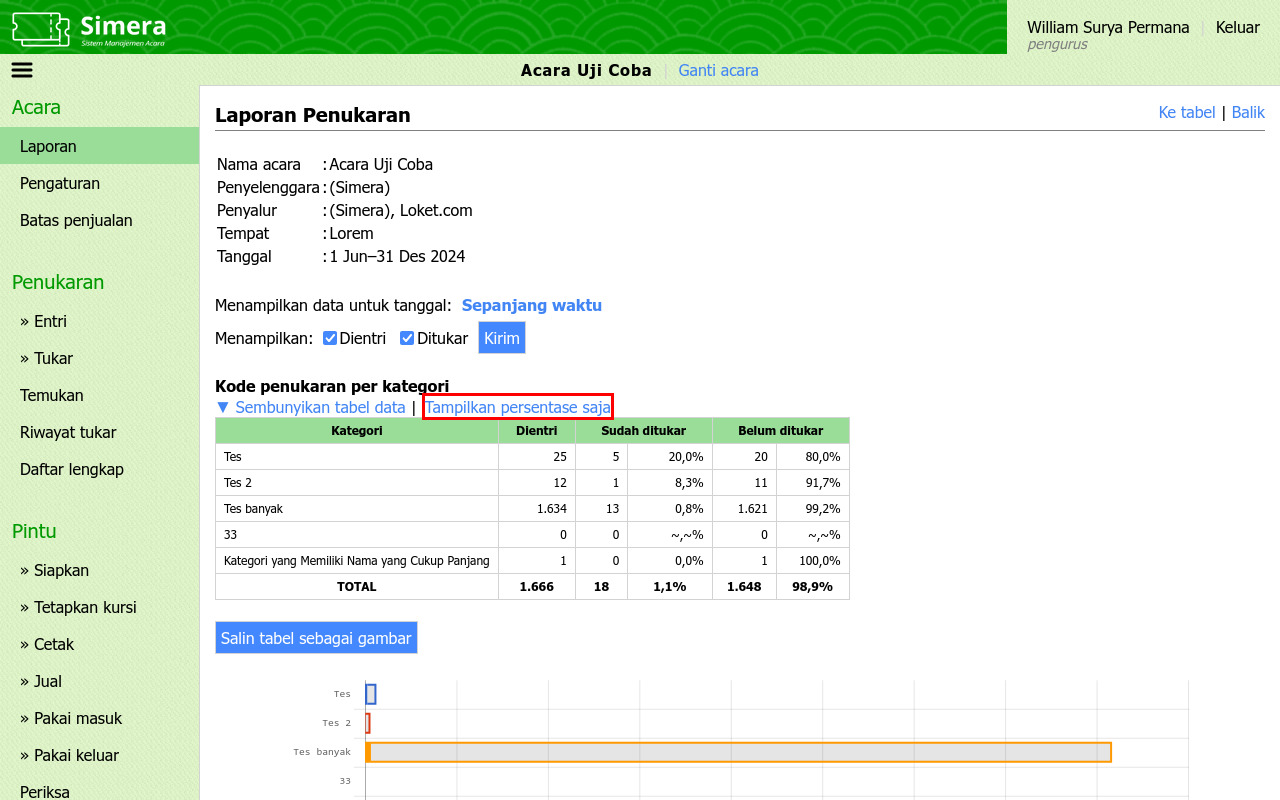Open Temukan in the sidebar
The image size is (1280, 800).
coord(99,395)
